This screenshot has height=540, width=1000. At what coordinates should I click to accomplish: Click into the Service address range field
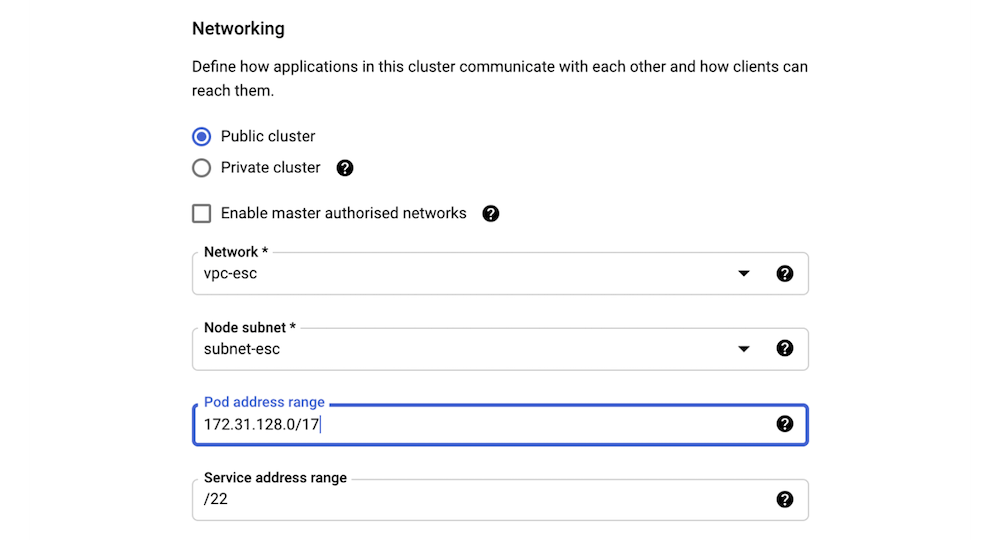[480, 500]
